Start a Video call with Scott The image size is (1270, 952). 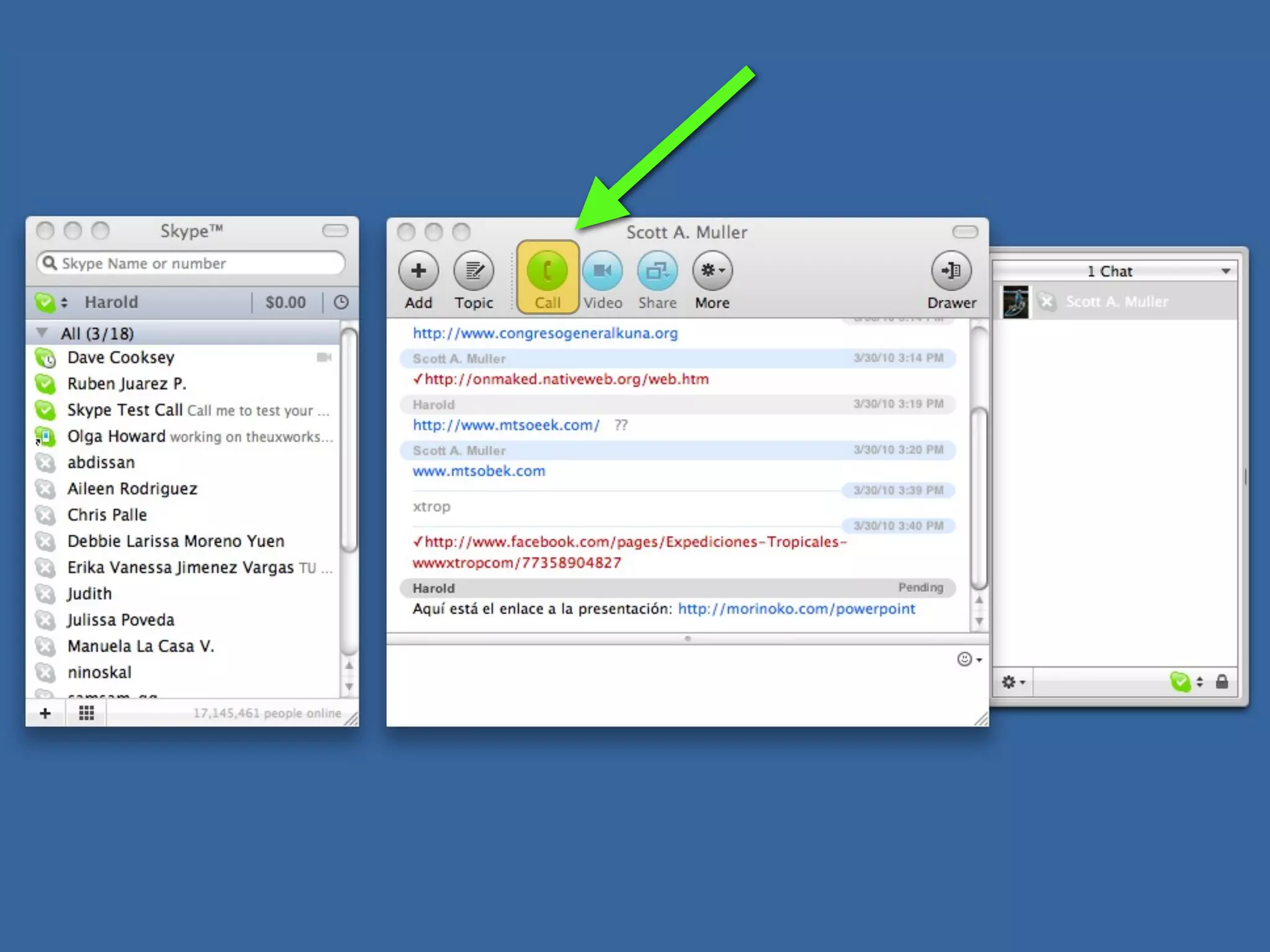click(602, 271)
